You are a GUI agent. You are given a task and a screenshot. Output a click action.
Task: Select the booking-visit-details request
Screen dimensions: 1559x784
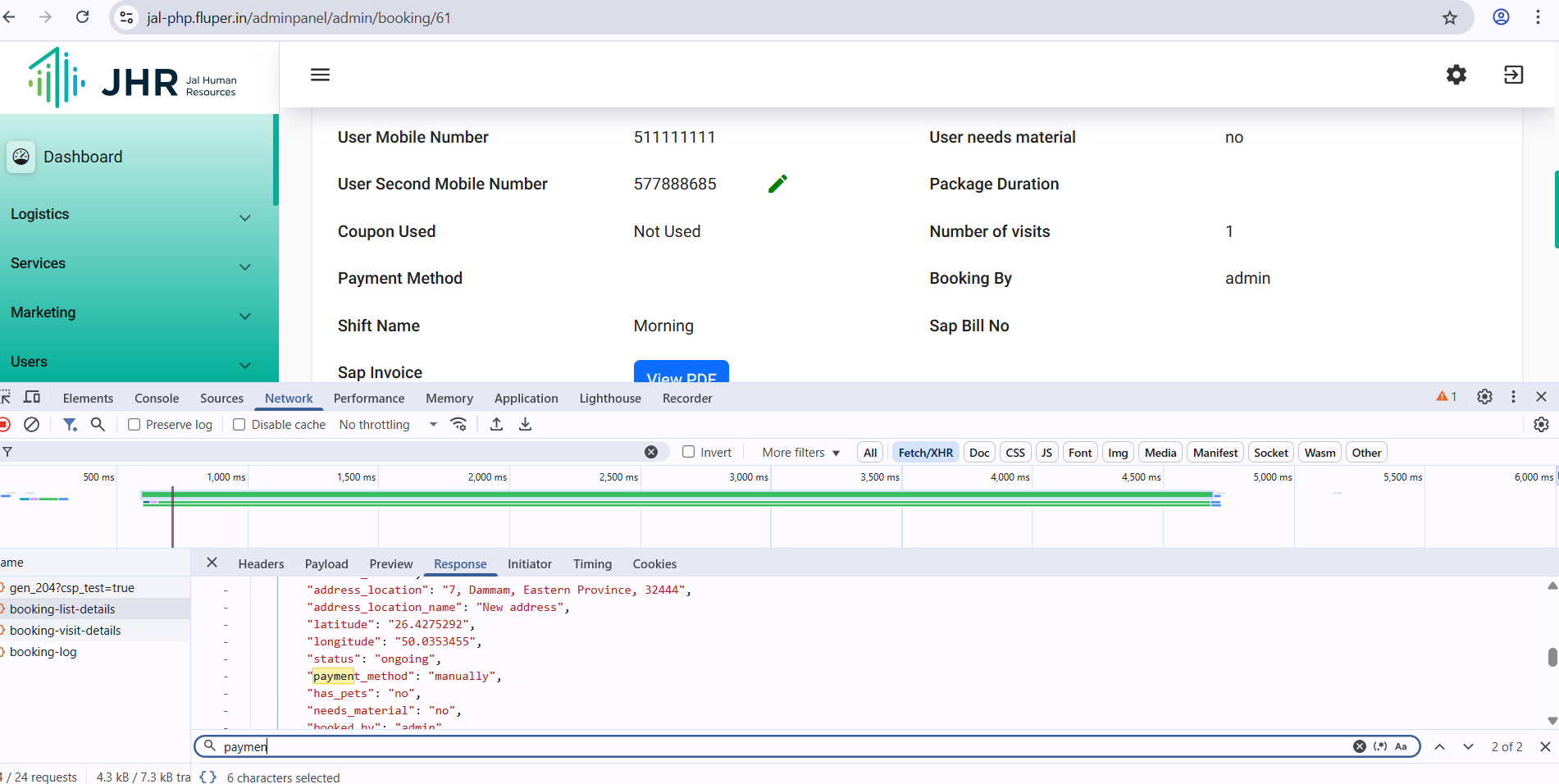coord(66,631)
